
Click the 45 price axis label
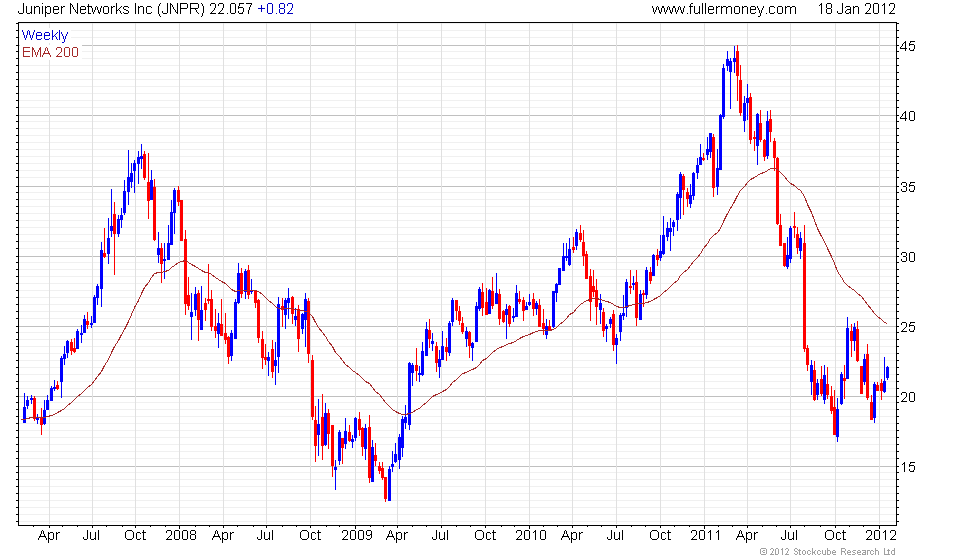coord(908,46)
